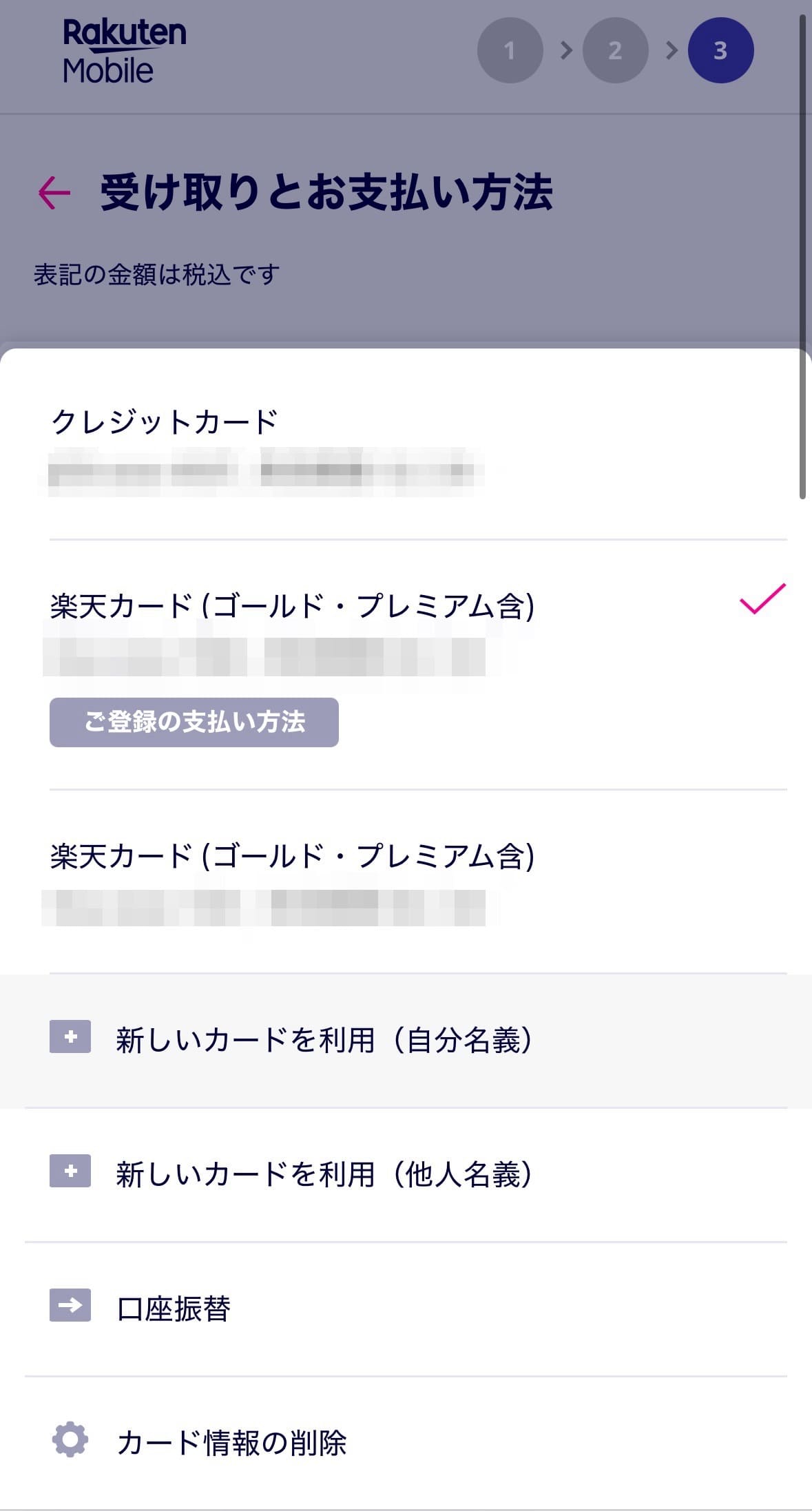Open the 口座振替 payment option
Viewport: 812px width, 1511px height.
click(x=174, y=1309)
